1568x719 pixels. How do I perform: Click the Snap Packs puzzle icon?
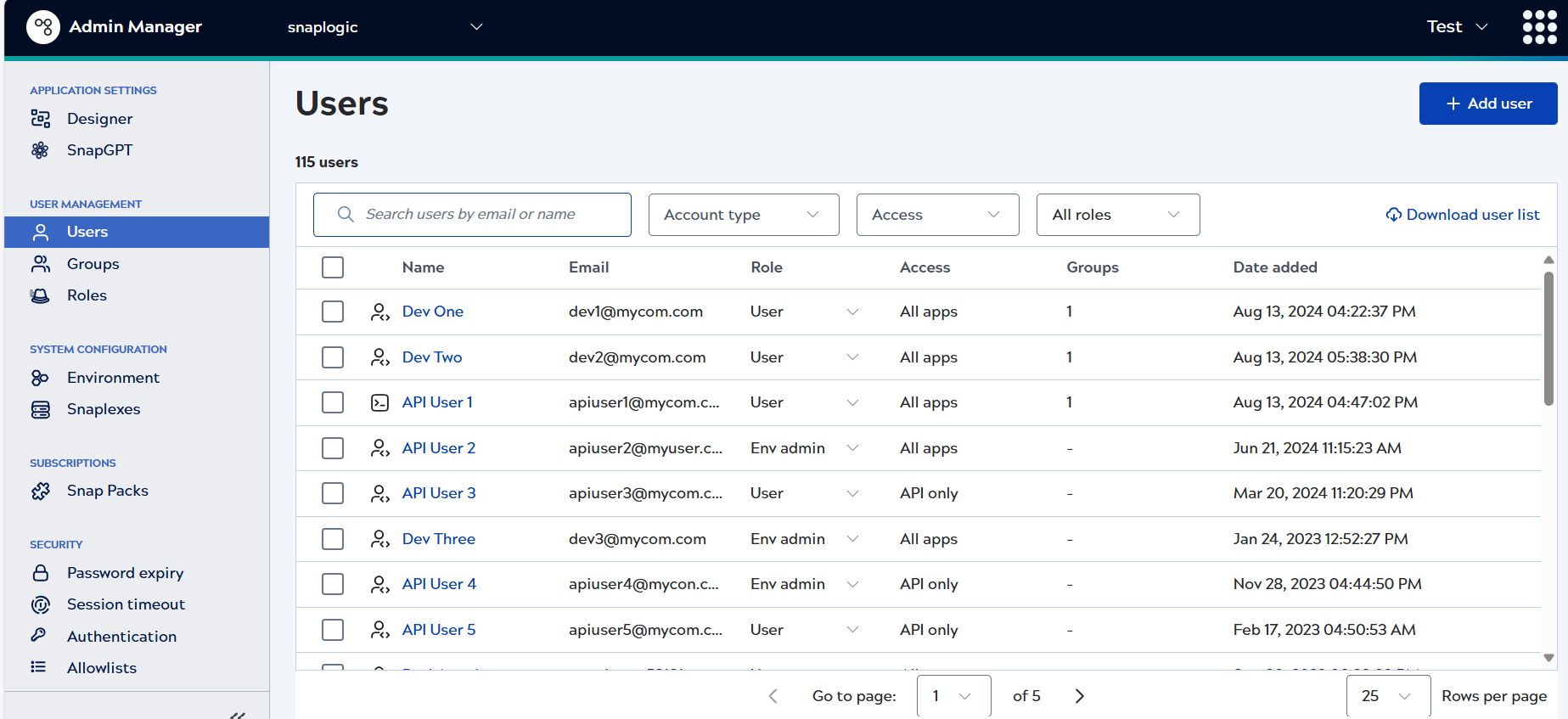click(40, 492)
